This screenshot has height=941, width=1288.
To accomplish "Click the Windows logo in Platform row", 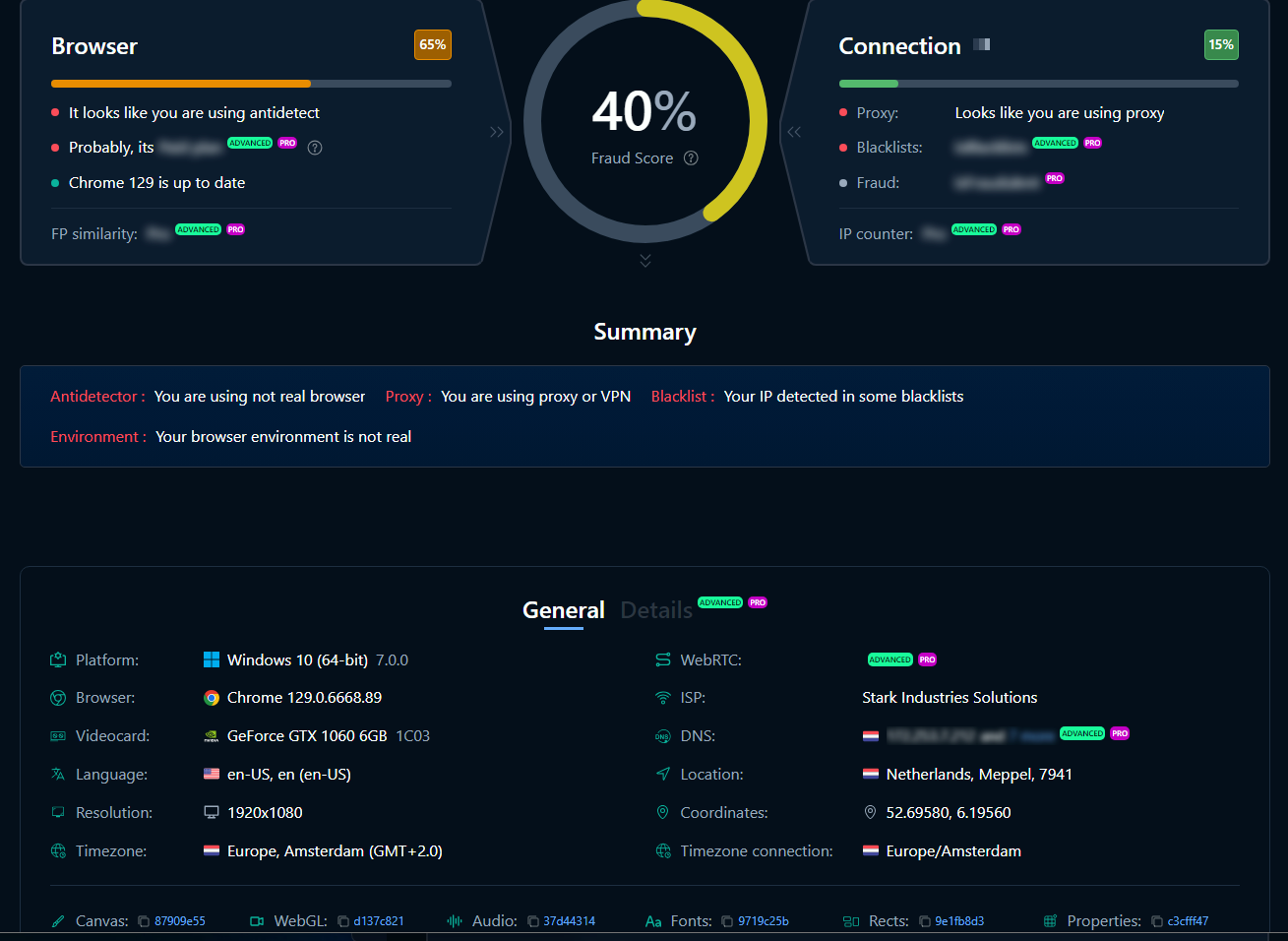I will (x=212, y=660).
